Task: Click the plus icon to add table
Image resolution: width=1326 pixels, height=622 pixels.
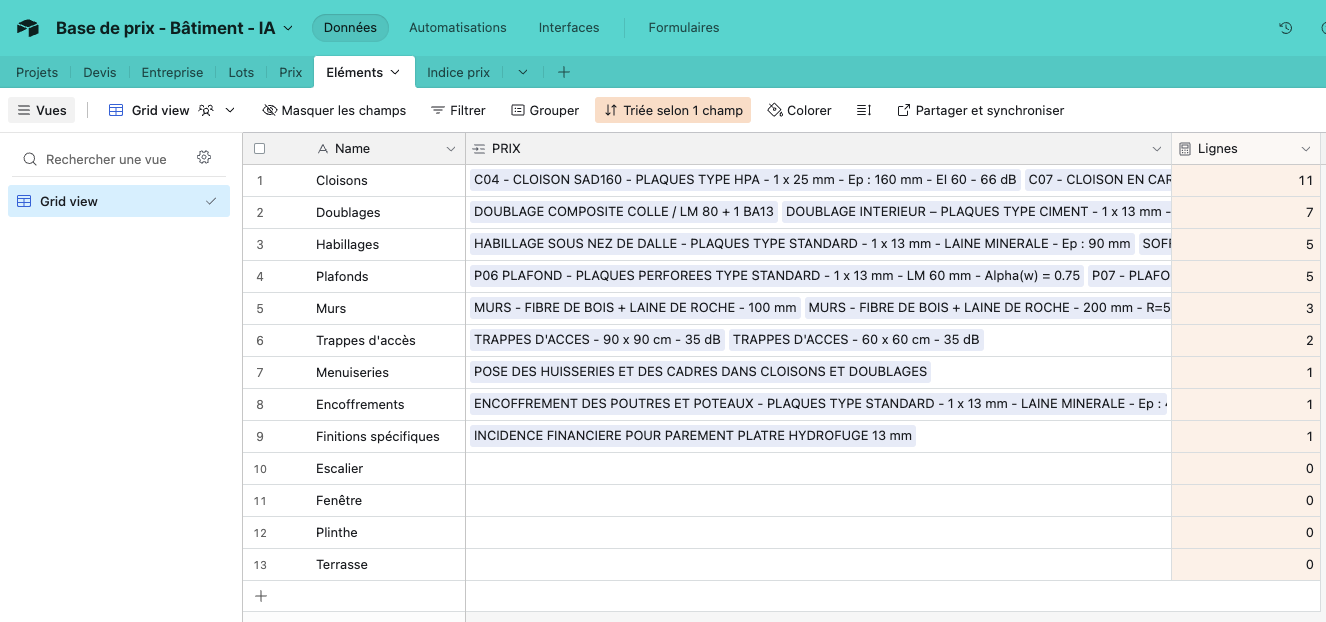Action: tap(564, 72)
